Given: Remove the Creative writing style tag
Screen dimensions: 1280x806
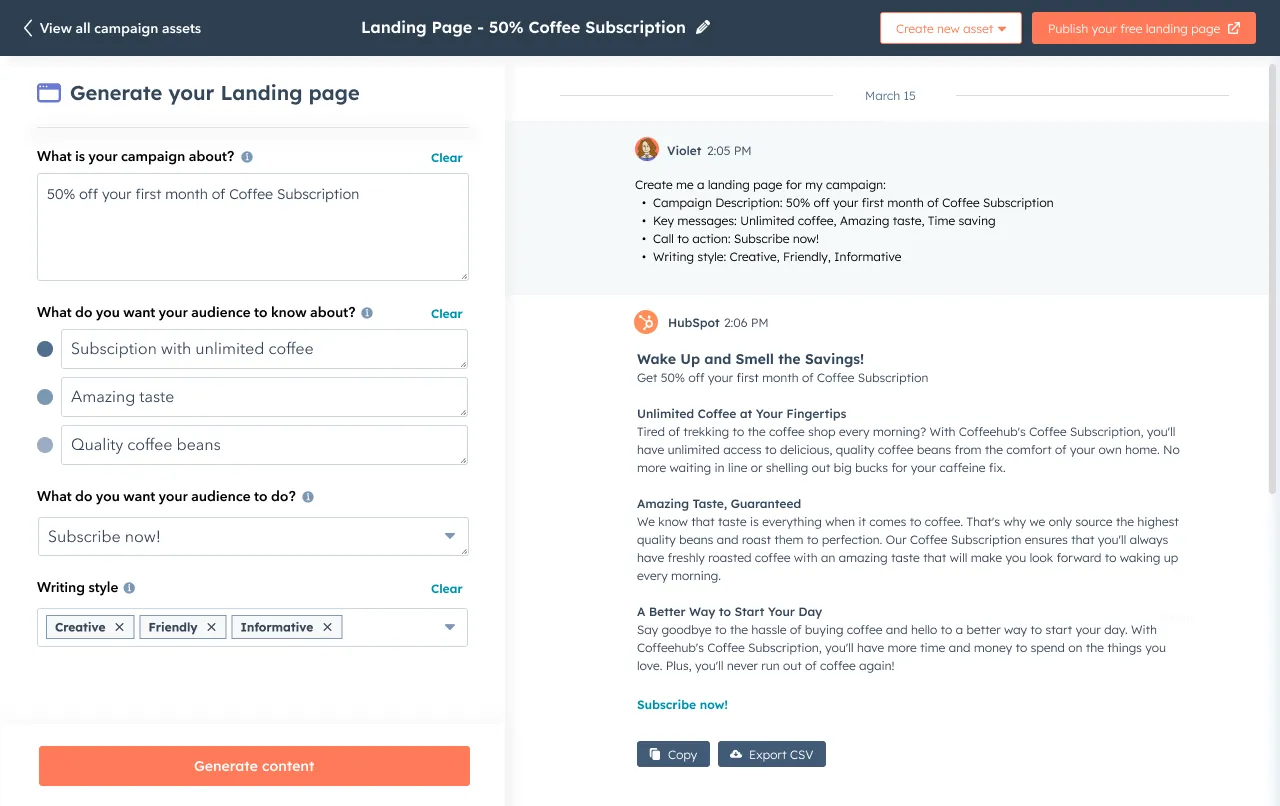Looking at the screenshot, I should point(119,627).
